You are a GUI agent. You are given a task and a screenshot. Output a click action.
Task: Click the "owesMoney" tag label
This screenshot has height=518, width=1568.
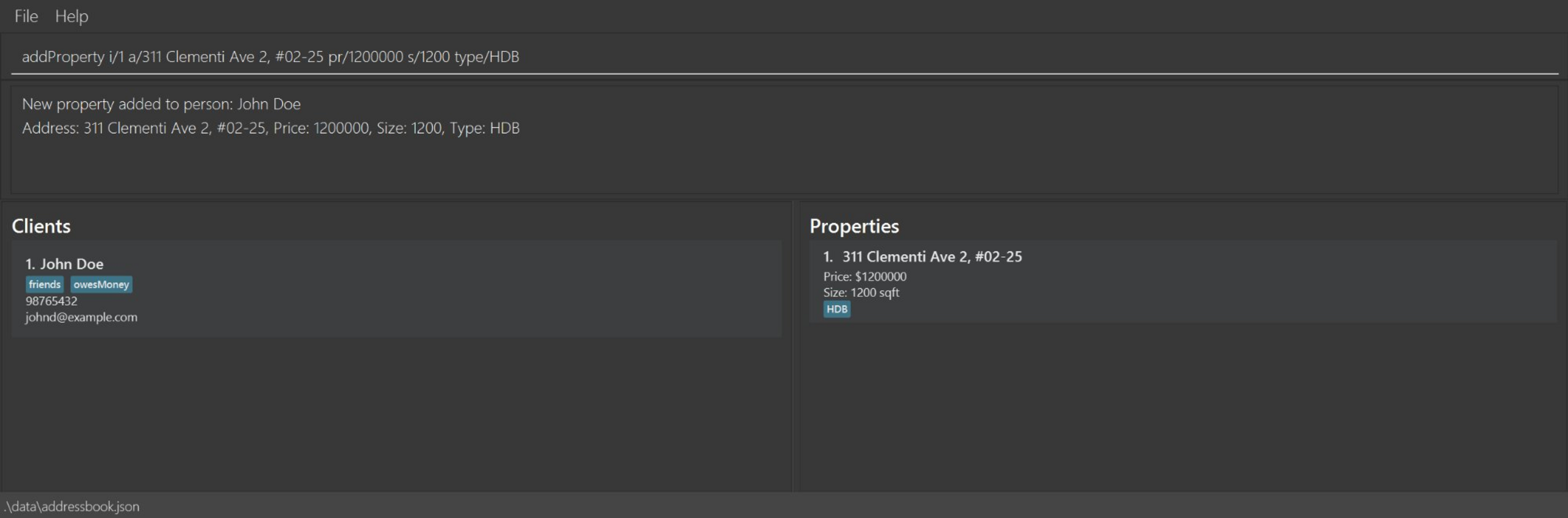[x=101, y=284]
